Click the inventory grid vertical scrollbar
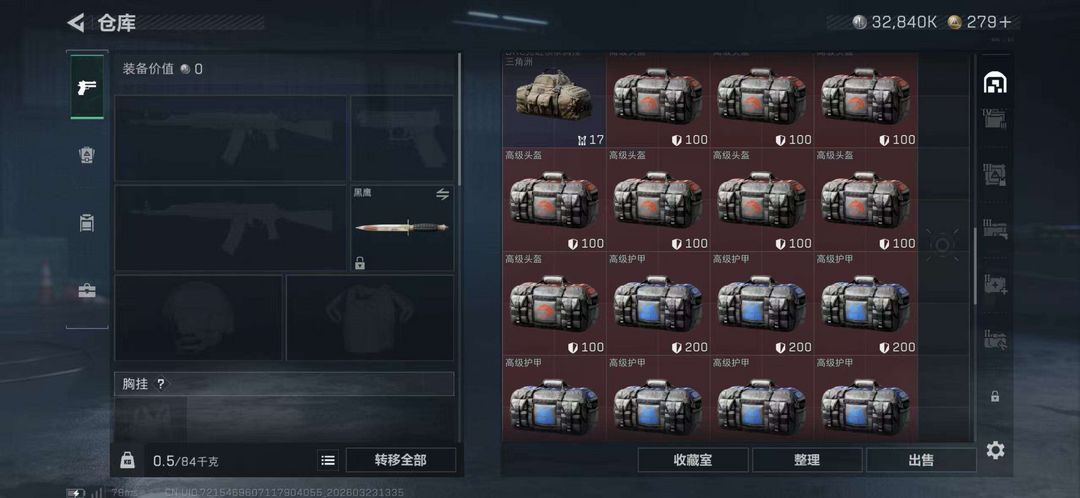 (x=974, y=265)
